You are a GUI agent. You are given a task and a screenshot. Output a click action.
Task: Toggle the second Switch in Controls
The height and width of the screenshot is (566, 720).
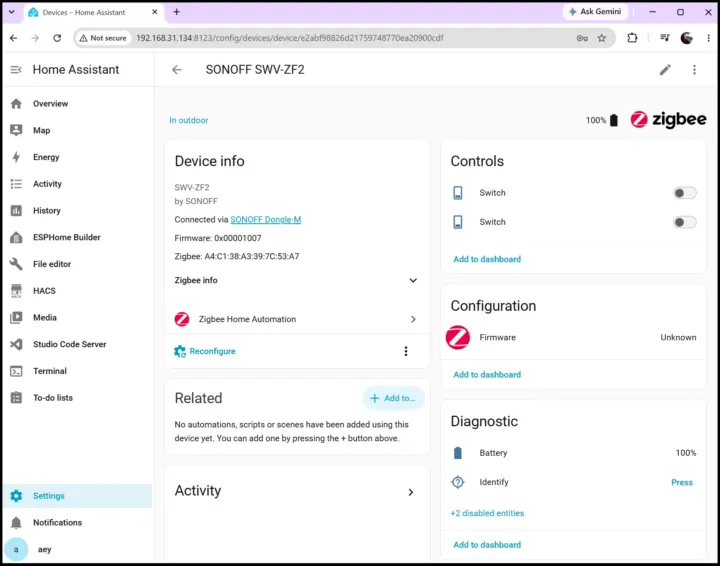tap(684, 222)
